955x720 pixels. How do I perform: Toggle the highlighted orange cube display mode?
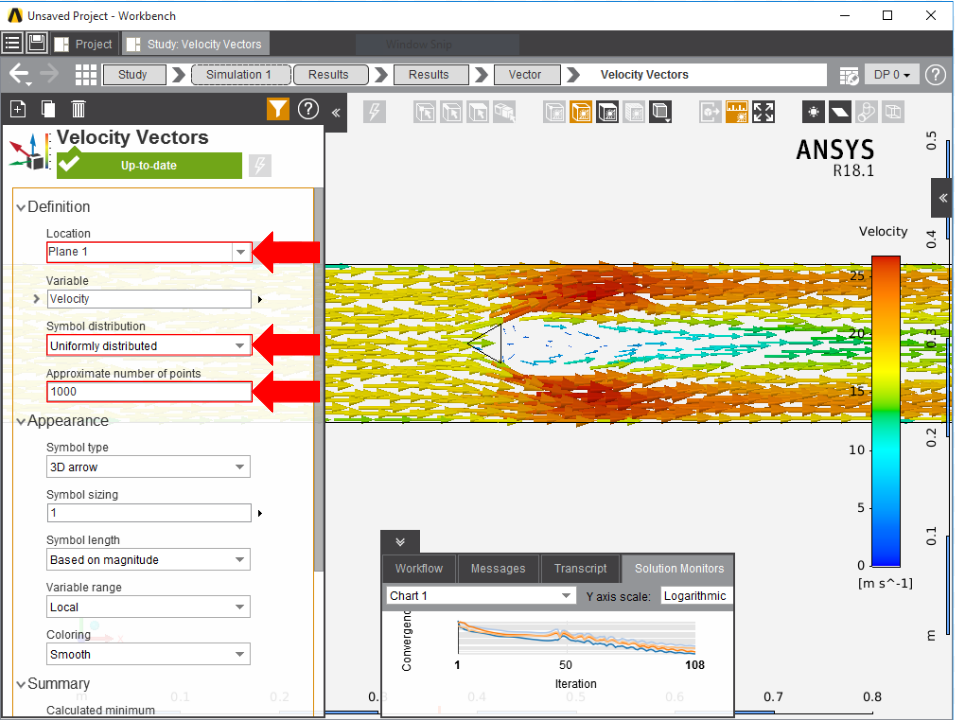pos(581,112)
